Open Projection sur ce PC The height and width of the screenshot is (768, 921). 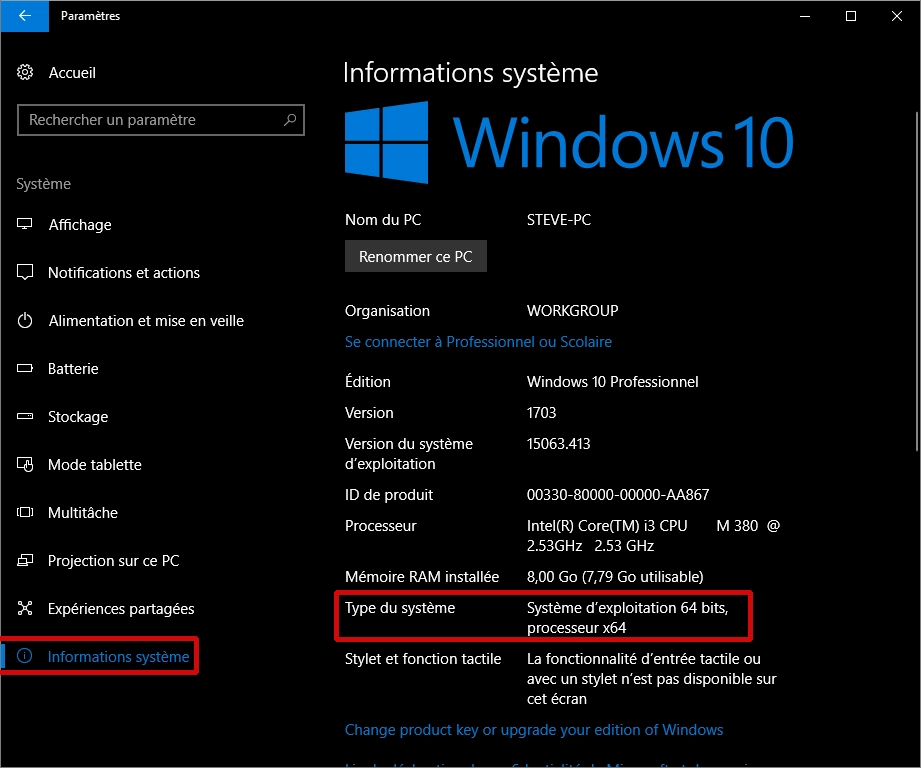click(x=113, y=561)
